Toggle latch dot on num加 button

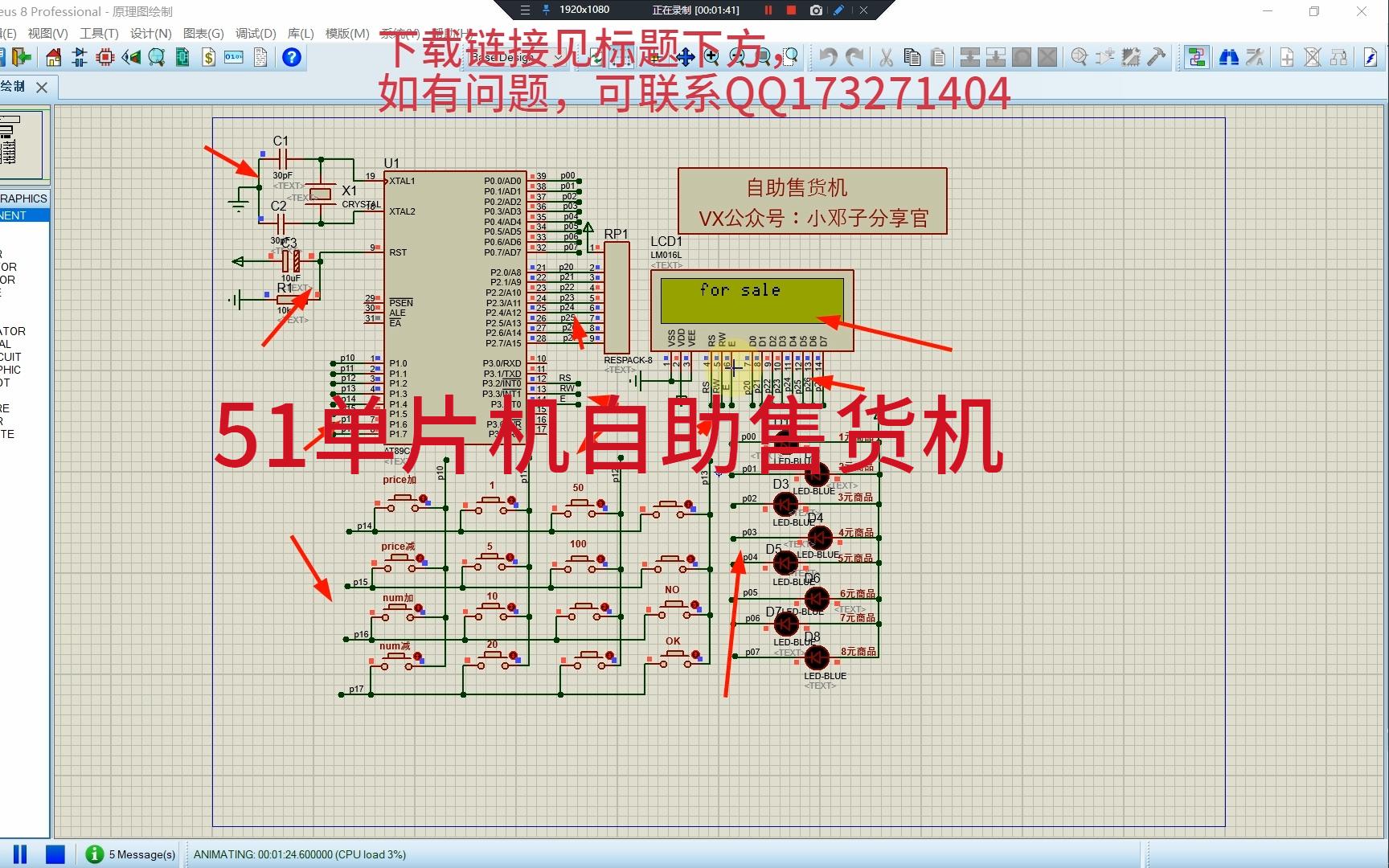[x=419, y=610]
